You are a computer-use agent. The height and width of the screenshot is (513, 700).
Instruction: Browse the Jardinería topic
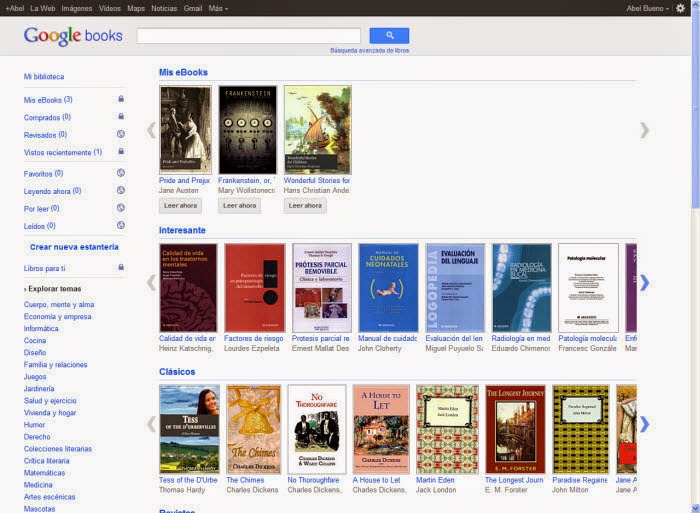tap(39, 389)
